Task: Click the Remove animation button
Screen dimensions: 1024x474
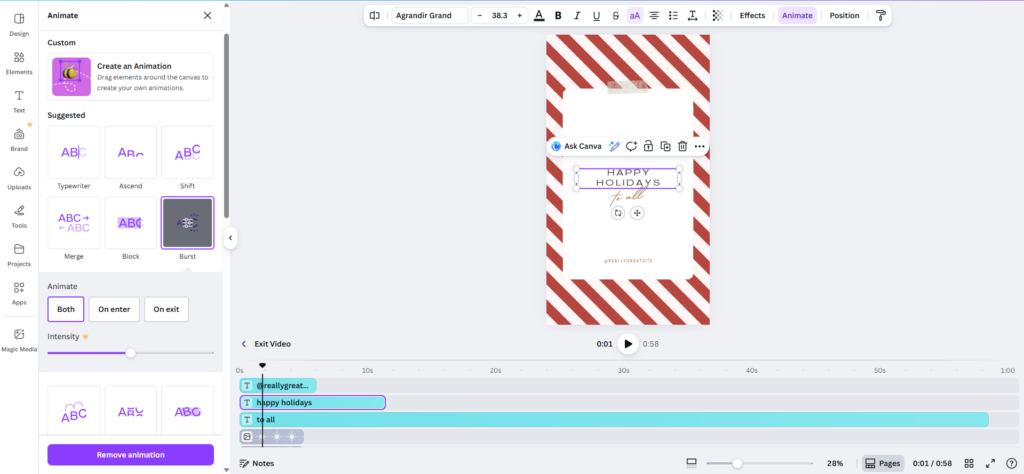Action: click(130, 455)
